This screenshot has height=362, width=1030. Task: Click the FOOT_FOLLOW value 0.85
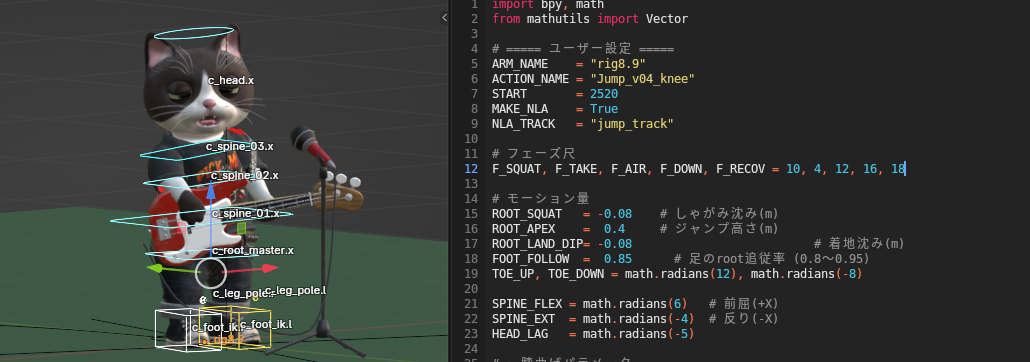[618, 259]
